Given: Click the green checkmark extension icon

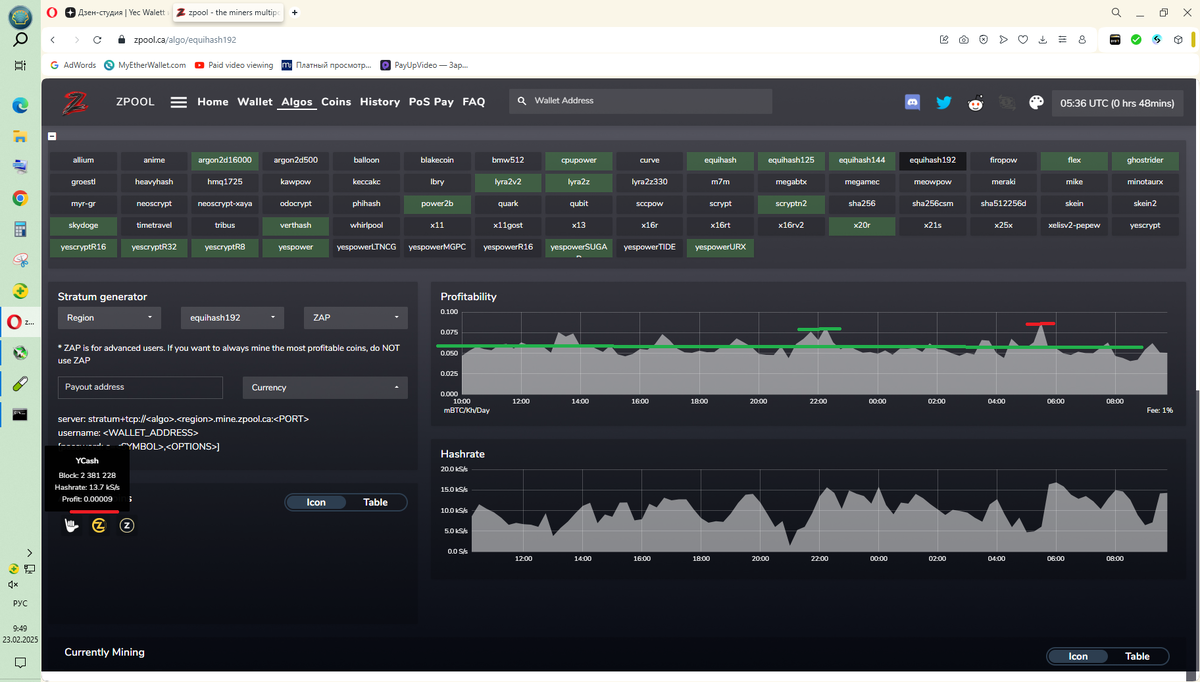Looking at the screenshot, I should pyautogui.click(x=1136, y=40).
